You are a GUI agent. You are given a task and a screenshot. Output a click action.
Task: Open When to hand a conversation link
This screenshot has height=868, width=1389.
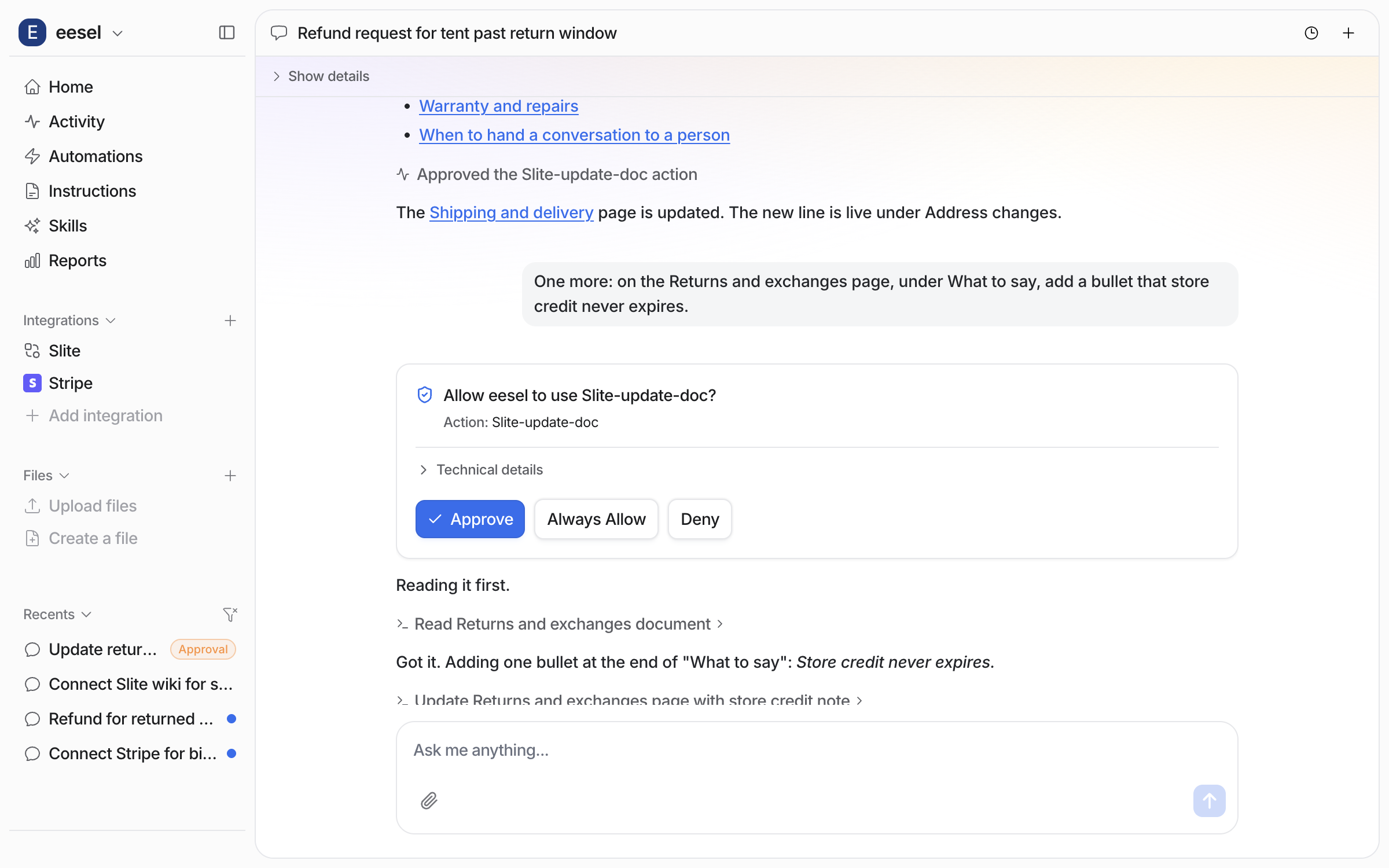pos(574,135)
